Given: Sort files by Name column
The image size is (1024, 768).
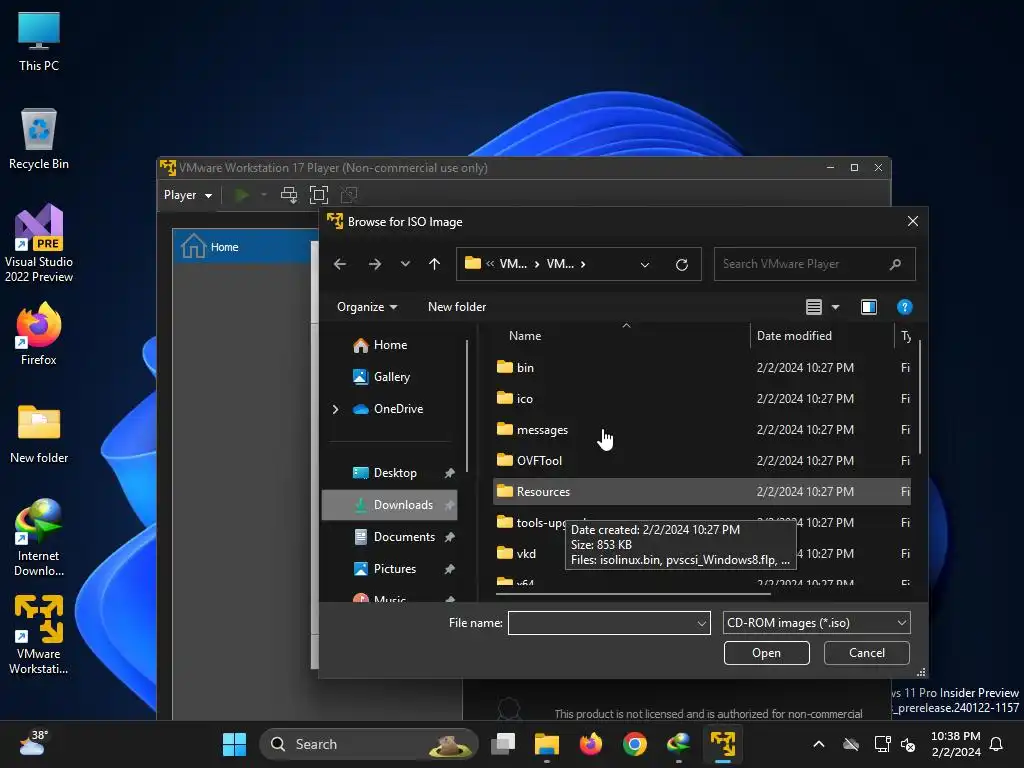Looking at the screenshot, I should point(525,336).
